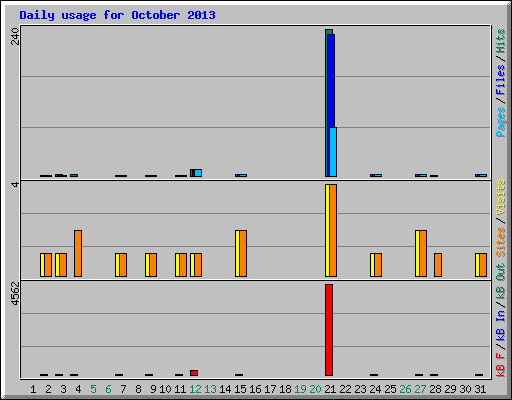Image resolution: width=512 pixels, height=400 pixels.
Task: Click the 'Daily usage for October 2013' title
Action: (x=117, y=15)
